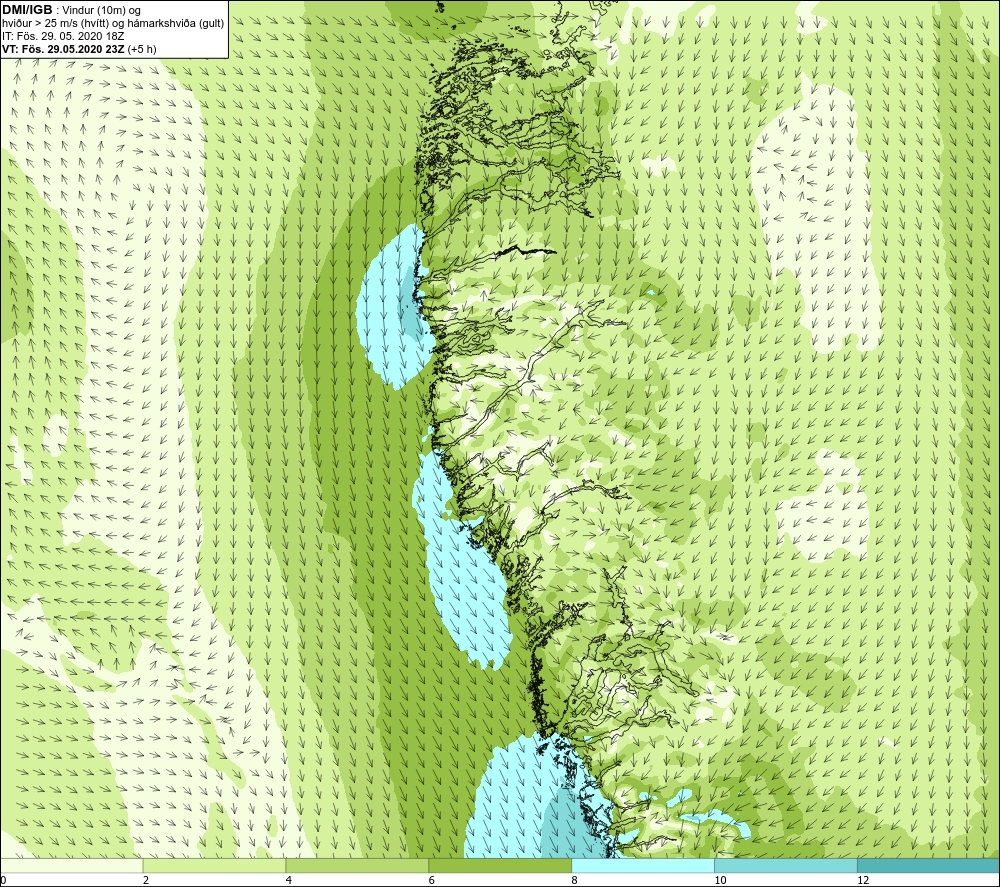Click the 'IT: Fös. 29. 05. 2020 18Z' line
1000x887 pixels.
point(63,36)
